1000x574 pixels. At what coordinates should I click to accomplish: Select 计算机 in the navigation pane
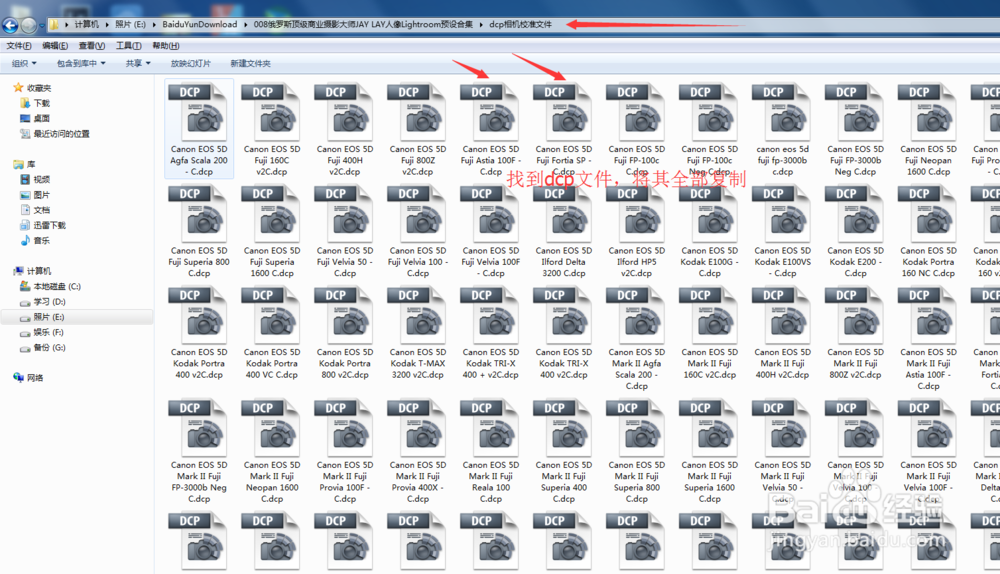38,272
